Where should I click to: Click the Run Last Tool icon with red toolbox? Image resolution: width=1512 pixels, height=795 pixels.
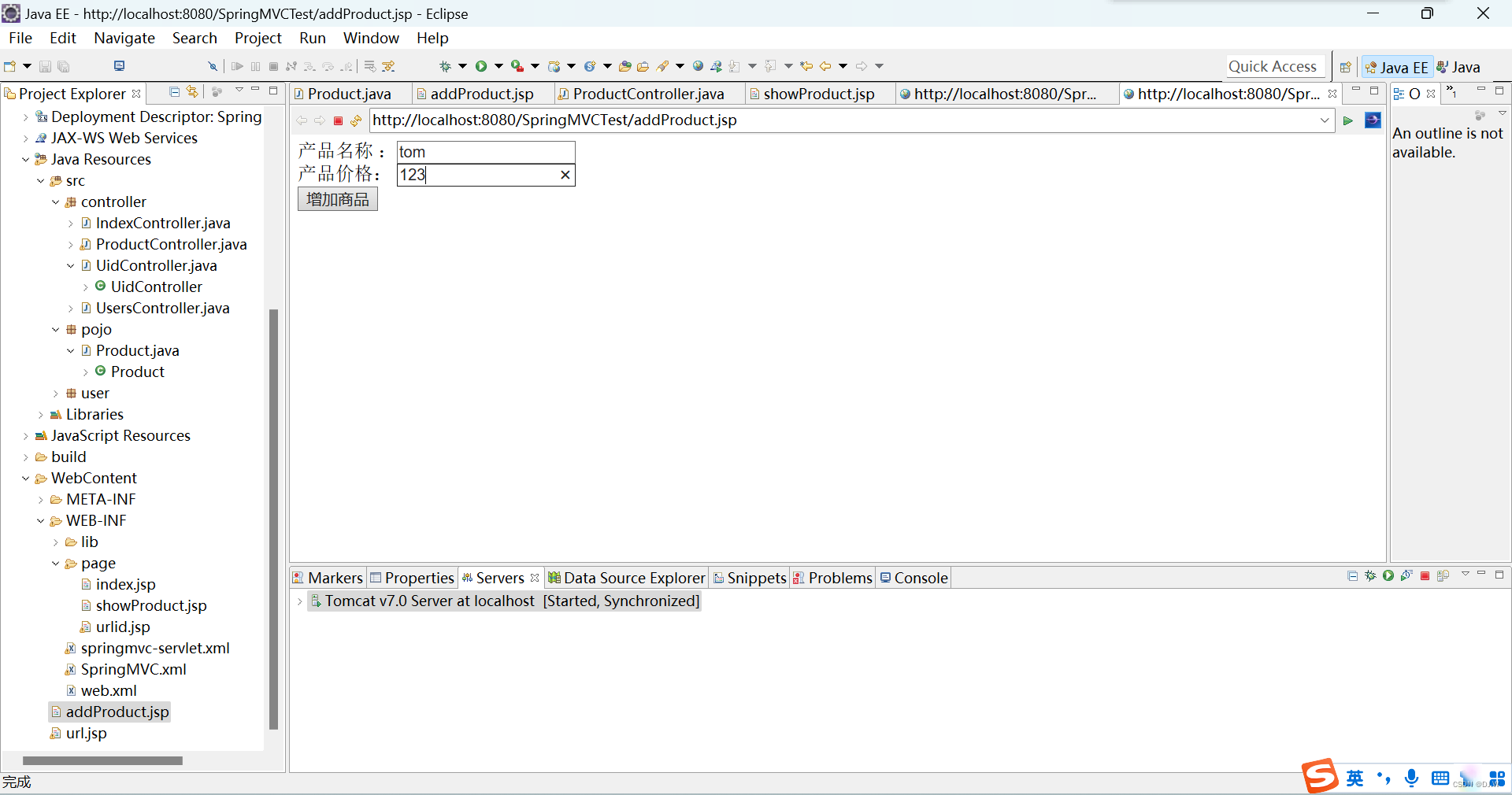pos(517,66)
